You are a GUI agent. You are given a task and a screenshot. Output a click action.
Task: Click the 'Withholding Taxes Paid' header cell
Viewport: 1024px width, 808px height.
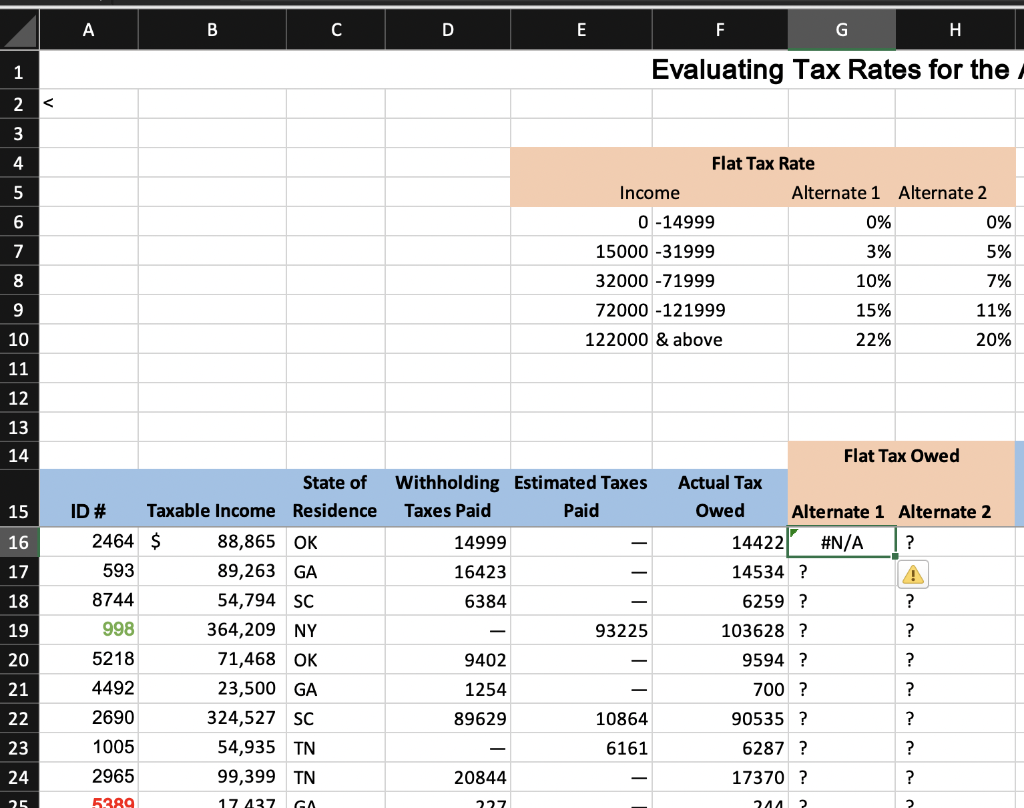click(x=448, y=498)
